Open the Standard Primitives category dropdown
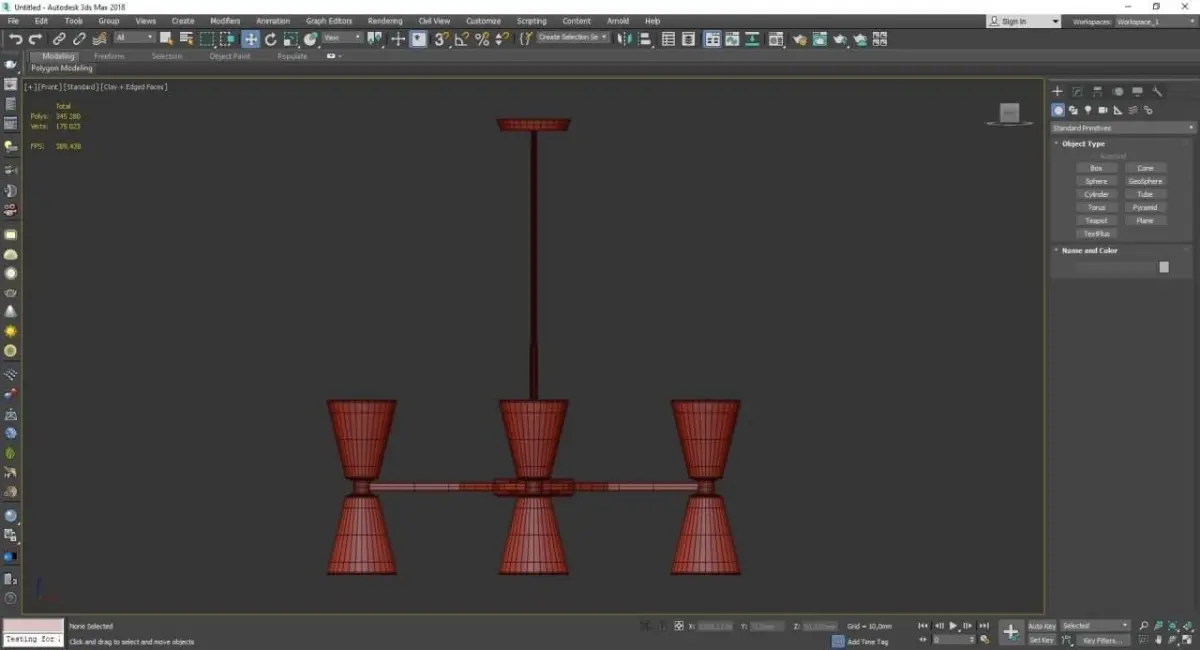The height and width of the screenshot is (650, 1200). point(1122,128)
